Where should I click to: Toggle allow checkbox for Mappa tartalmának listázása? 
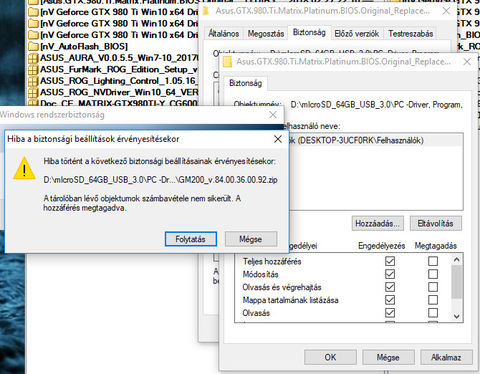(390, 300)
